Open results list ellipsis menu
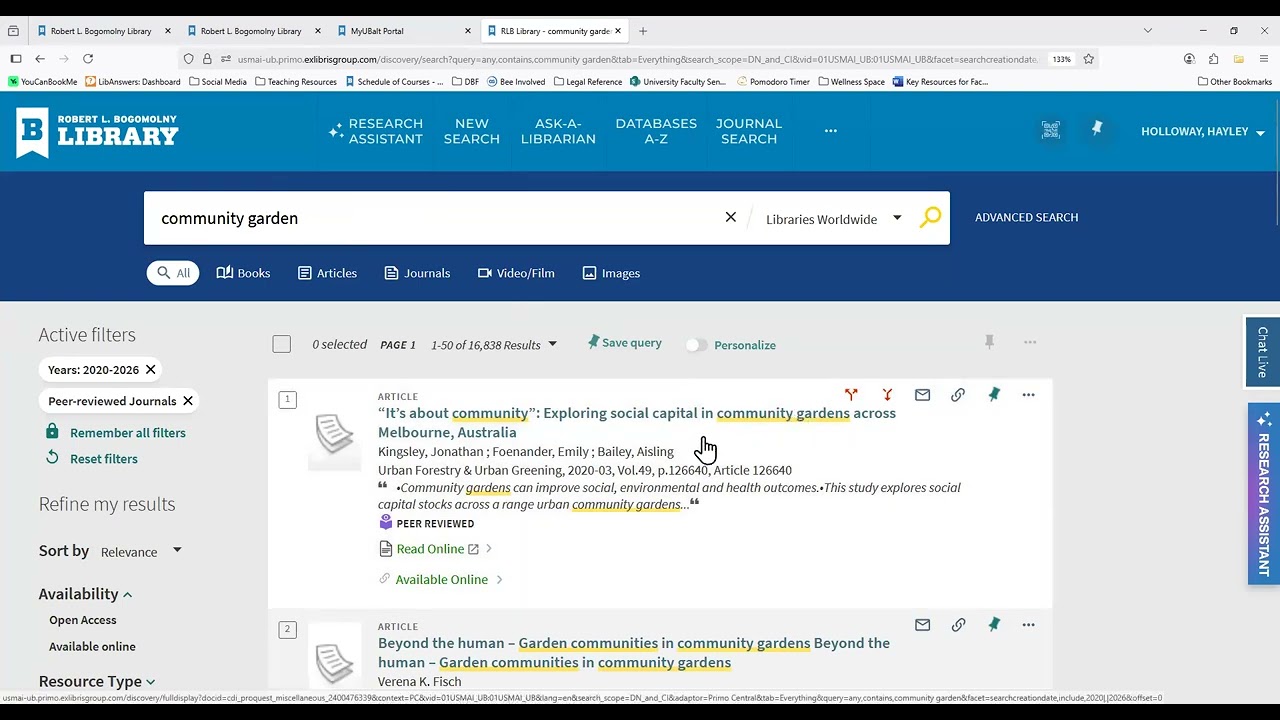Image resolution: width=1280 pixels, height=720 pixels. coord(1030,342)
